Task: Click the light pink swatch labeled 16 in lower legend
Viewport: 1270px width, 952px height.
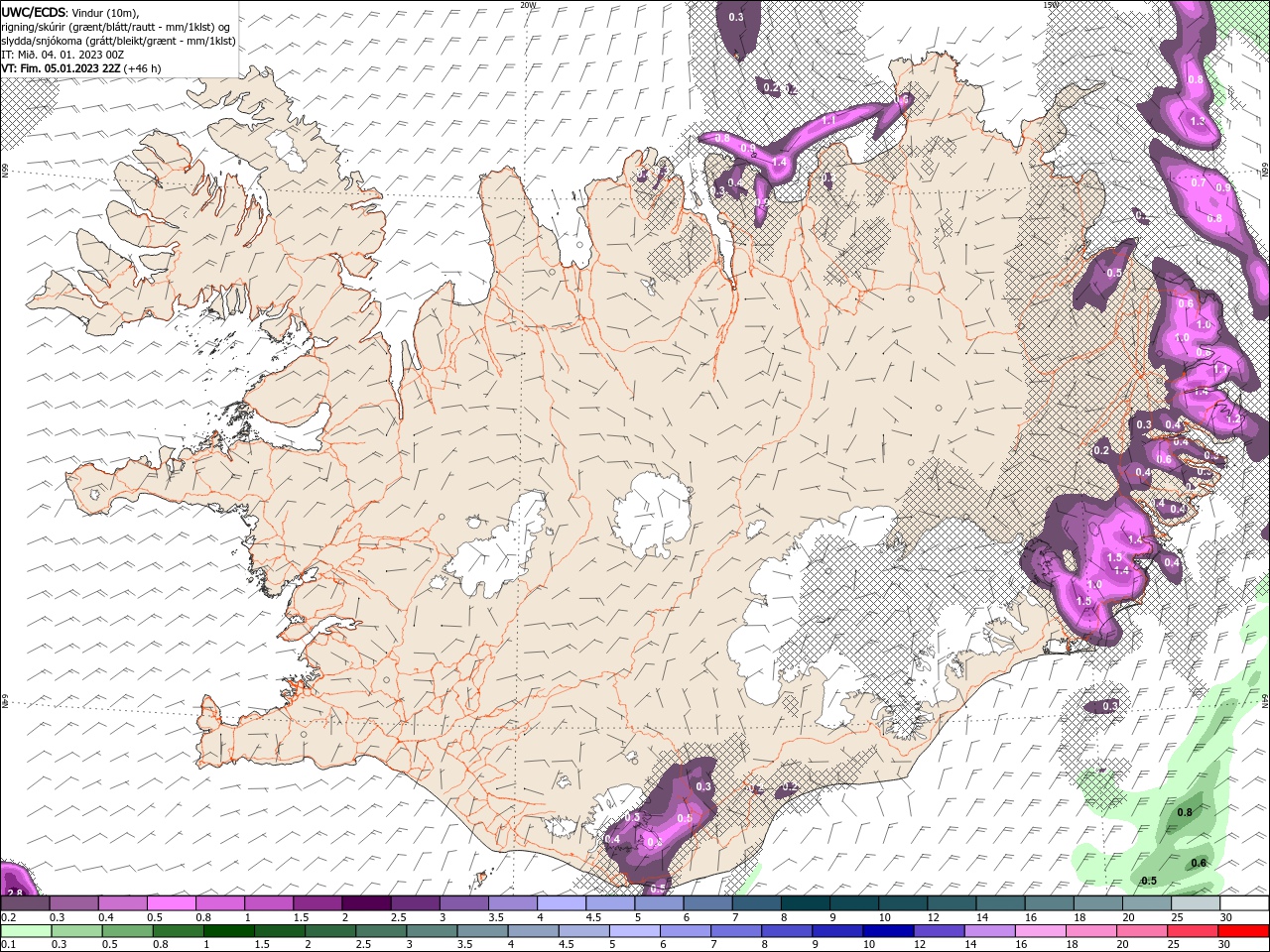Action: (1040, 931)
